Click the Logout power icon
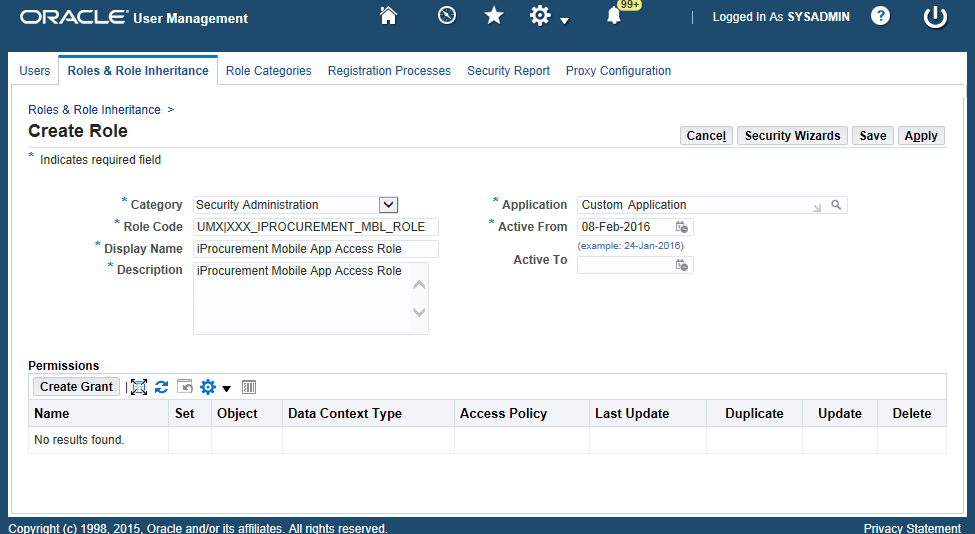The width and height of the screenshot is (975, 534). click(935, 17)
